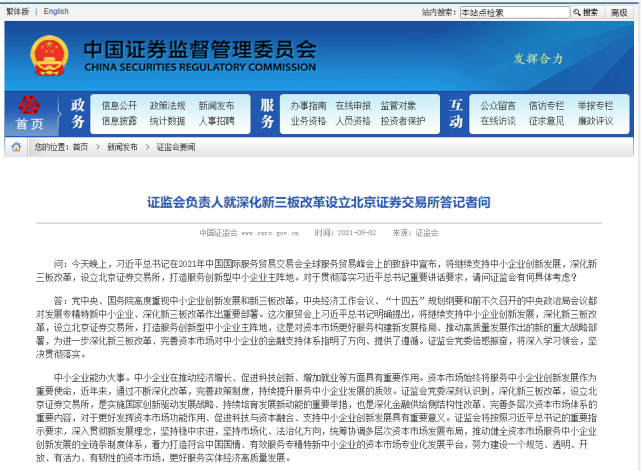Click the 政务 section heading
641x471 pixels.
click(78, 113)
